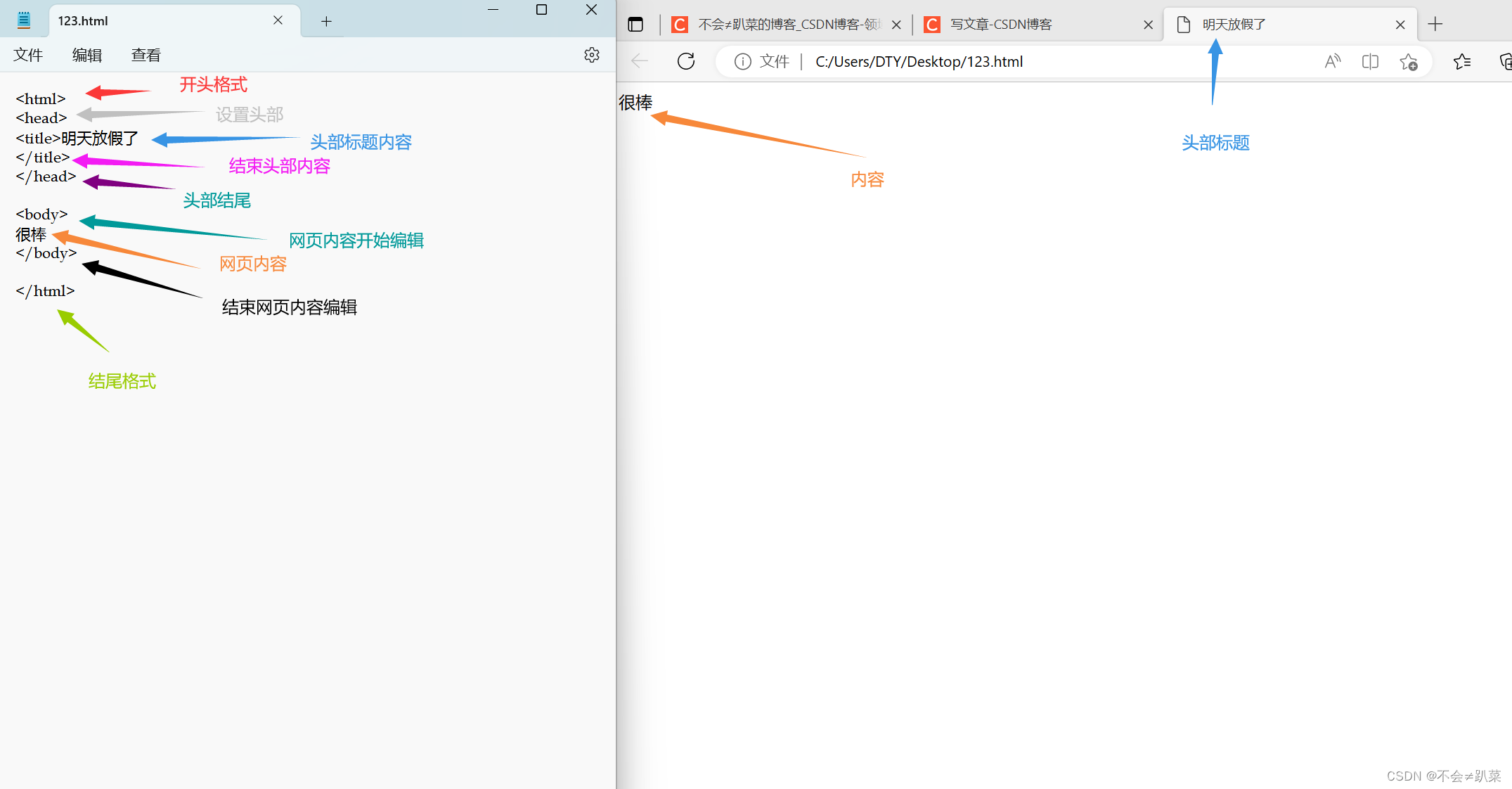Image resolution: width=1512 pixels, height=789 pixels.
Task: Enter split screen view icon
Action: tap(1370, 62)
